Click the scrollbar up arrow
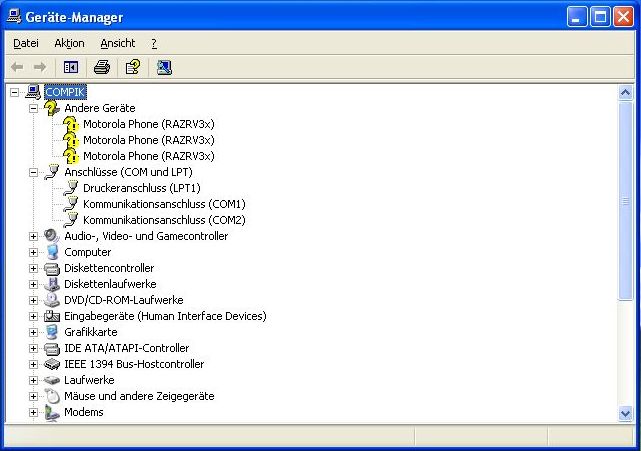The image size is (641, 451). (625, 93)
